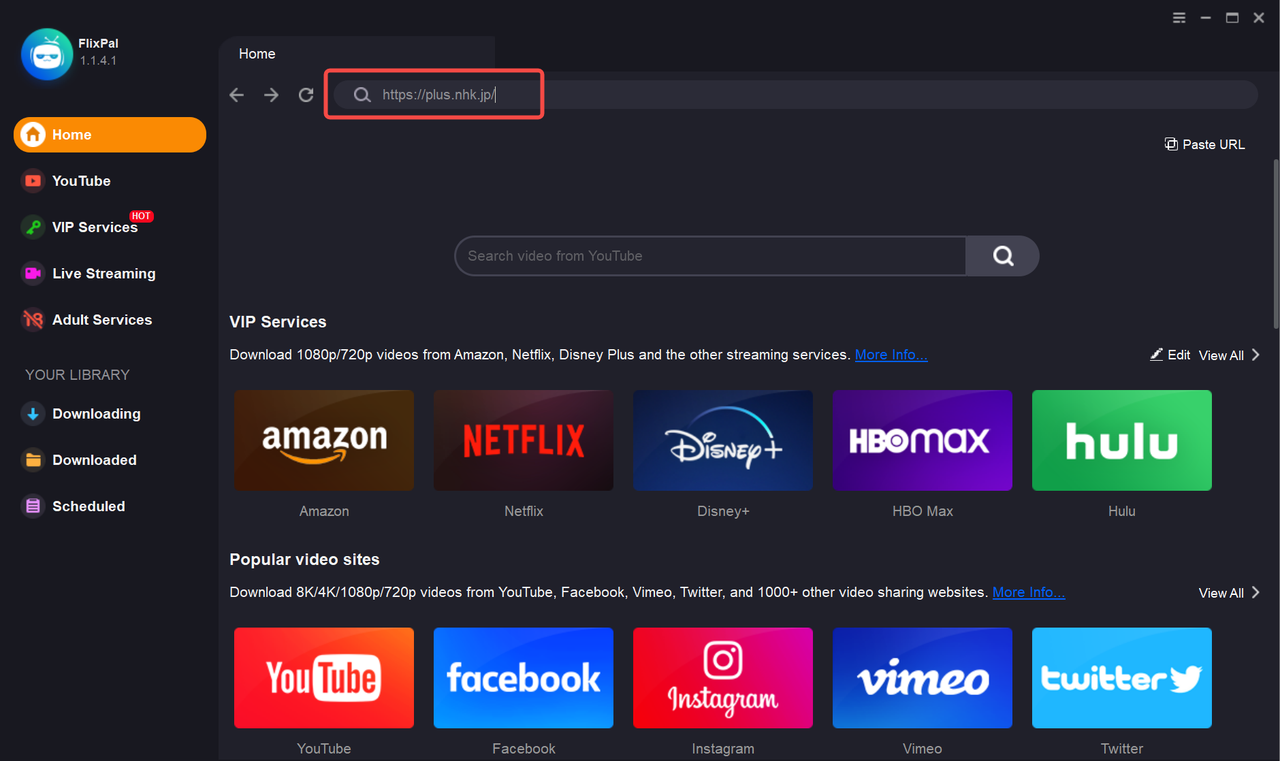Expand Popular video sites View All
Screen dimensions: 1280x761
[1230, 593]
